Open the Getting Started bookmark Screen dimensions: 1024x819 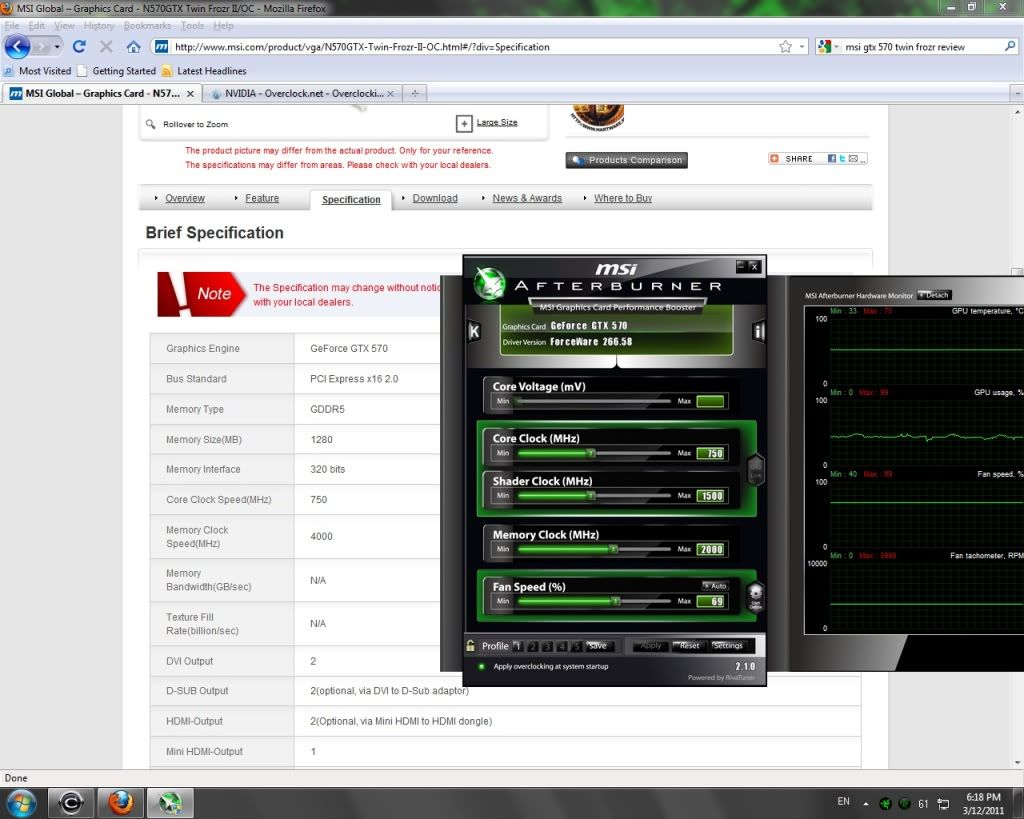tap(116, 71)
